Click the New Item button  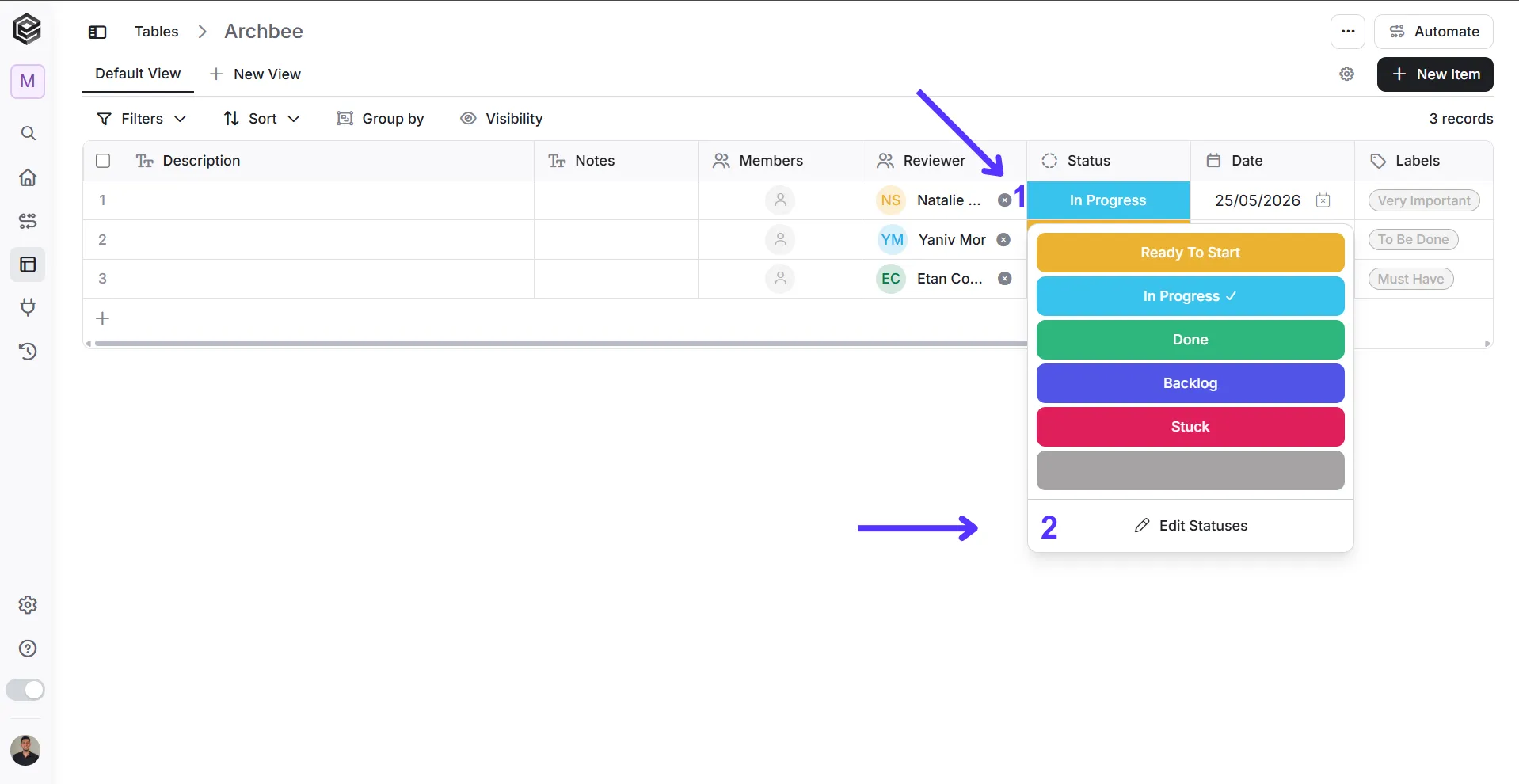[x=1435, y=74]
